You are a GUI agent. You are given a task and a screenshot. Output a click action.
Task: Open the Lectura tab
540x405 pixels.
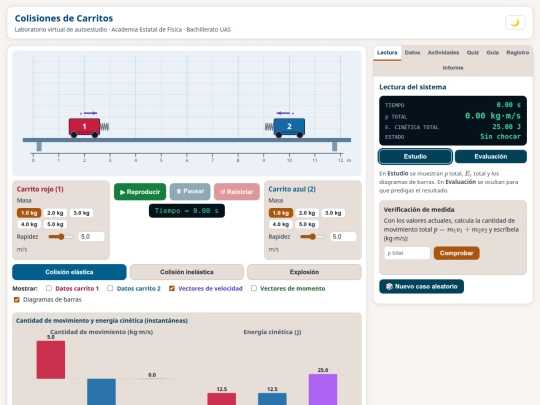[387, 53]
